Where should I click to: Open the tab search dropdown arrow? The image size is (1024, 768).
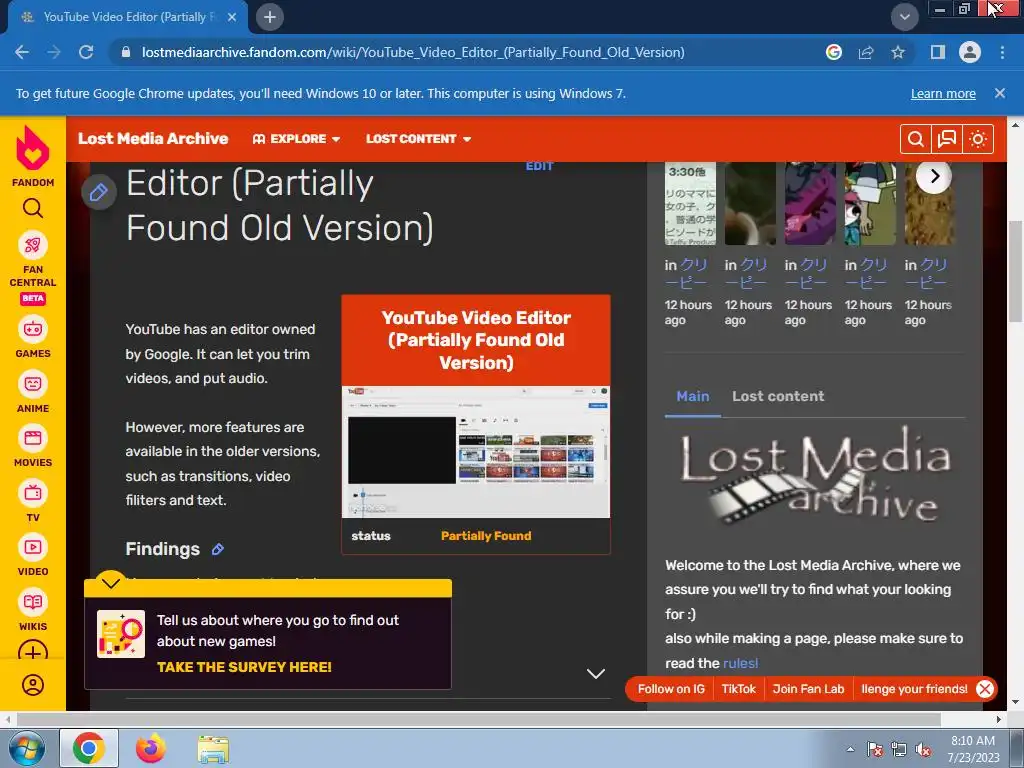coord(905,17)
